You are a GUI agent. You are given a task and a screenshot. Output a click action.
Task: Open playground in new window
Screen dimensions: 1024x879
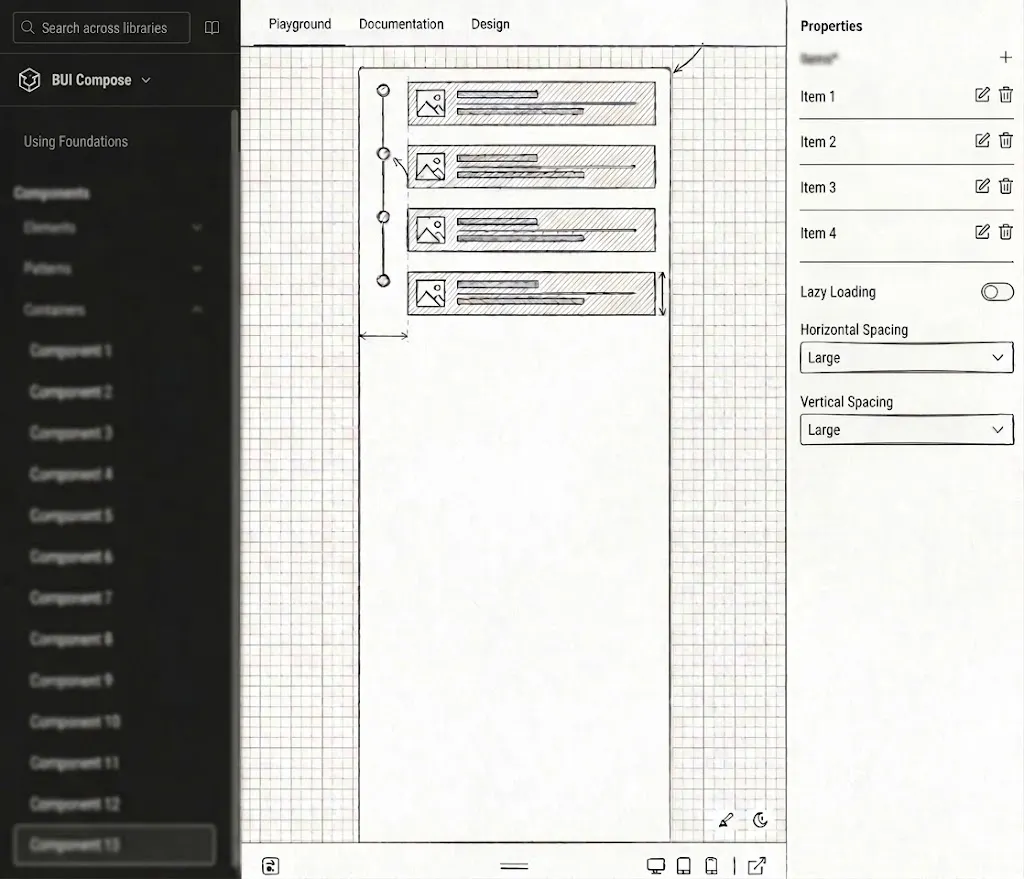[x=757, y=866]
